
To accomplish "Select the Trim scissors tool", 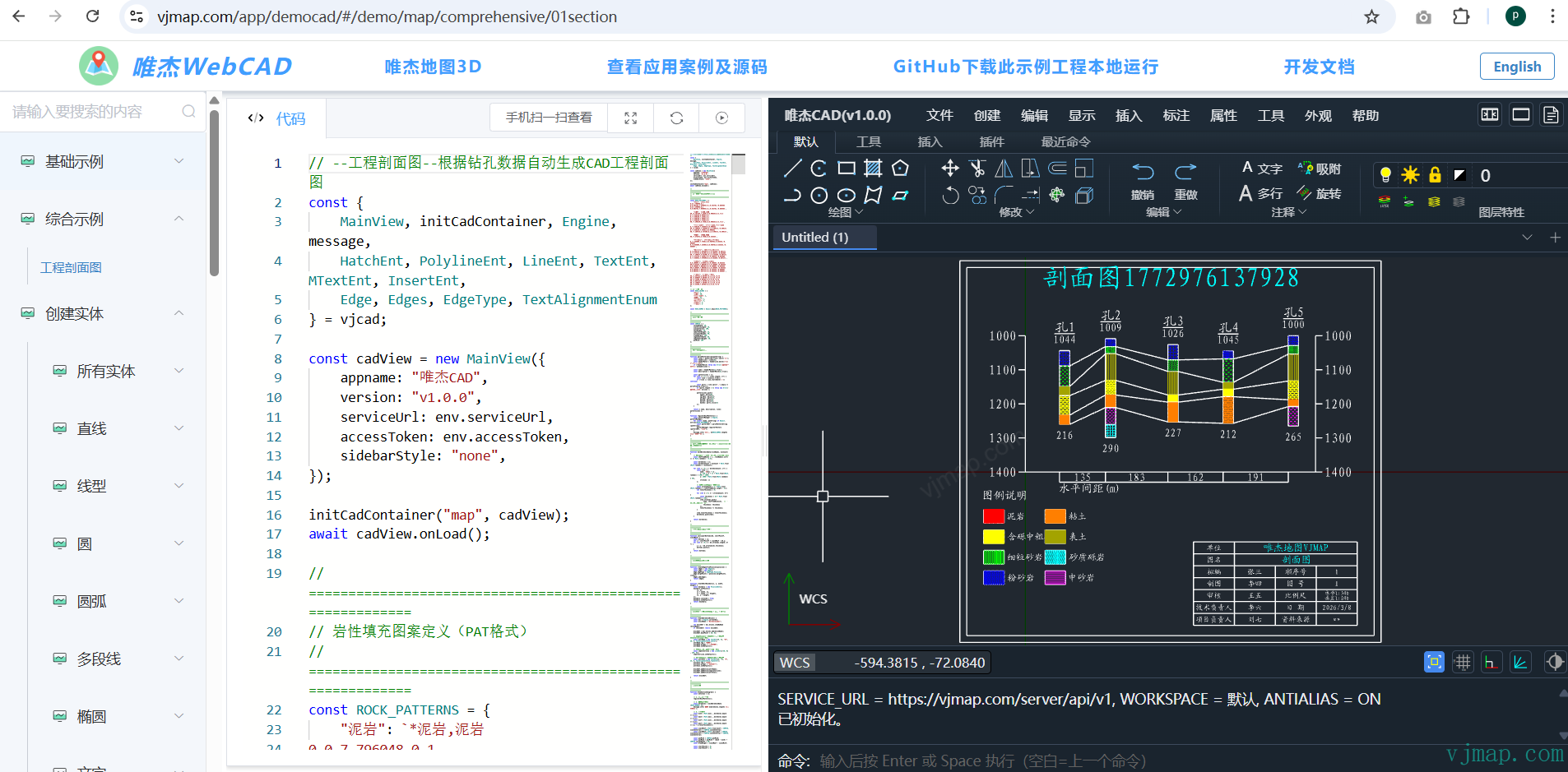I will pyautogui.click(x=977, y=169).
